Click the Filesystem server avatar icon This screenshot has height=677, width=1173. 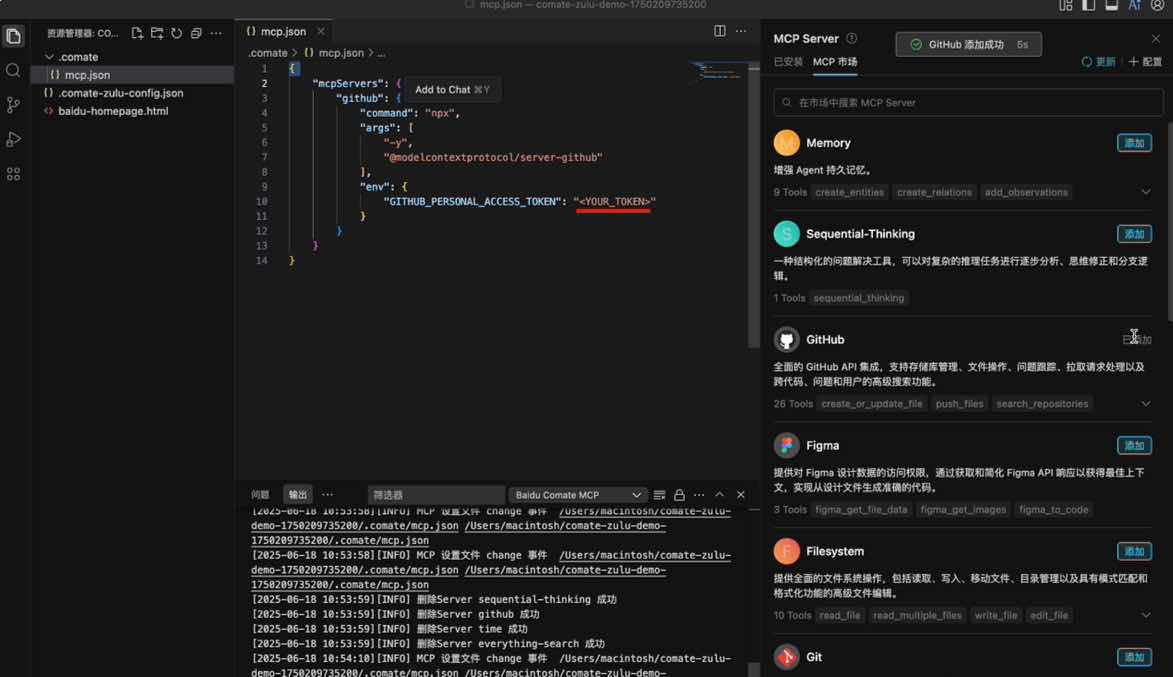(786, 551)
